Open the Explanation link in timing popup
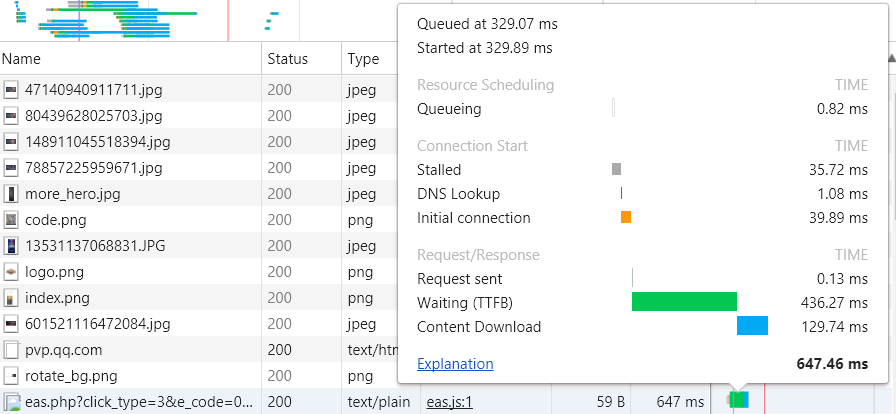The width and height of the screenshot is (896, 414). (x=455, y=364)
